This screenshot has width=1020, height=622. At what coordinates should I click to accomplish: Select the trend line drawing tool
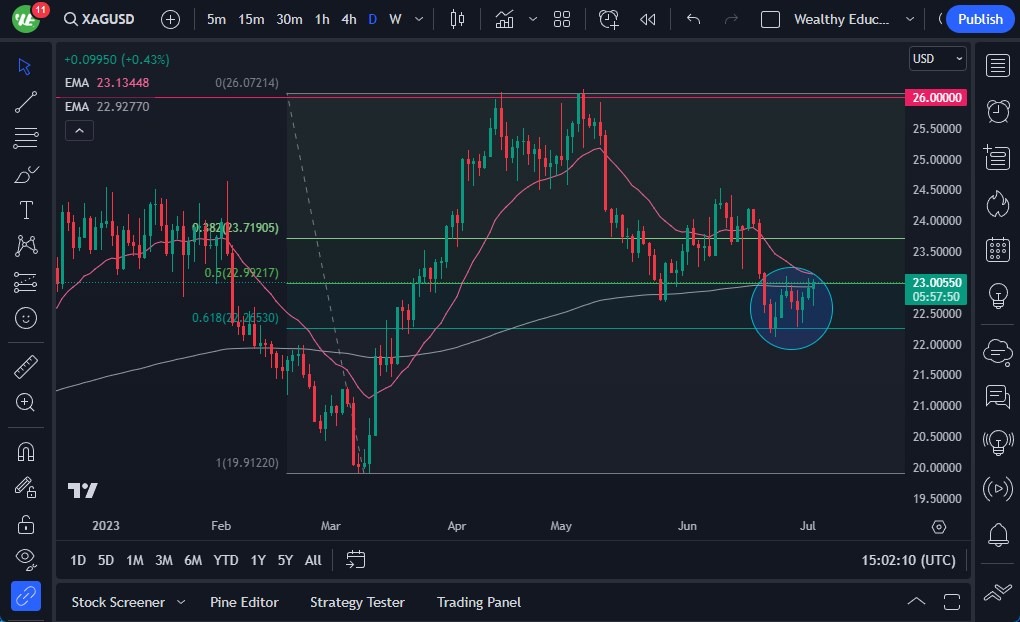click(26, 101)
